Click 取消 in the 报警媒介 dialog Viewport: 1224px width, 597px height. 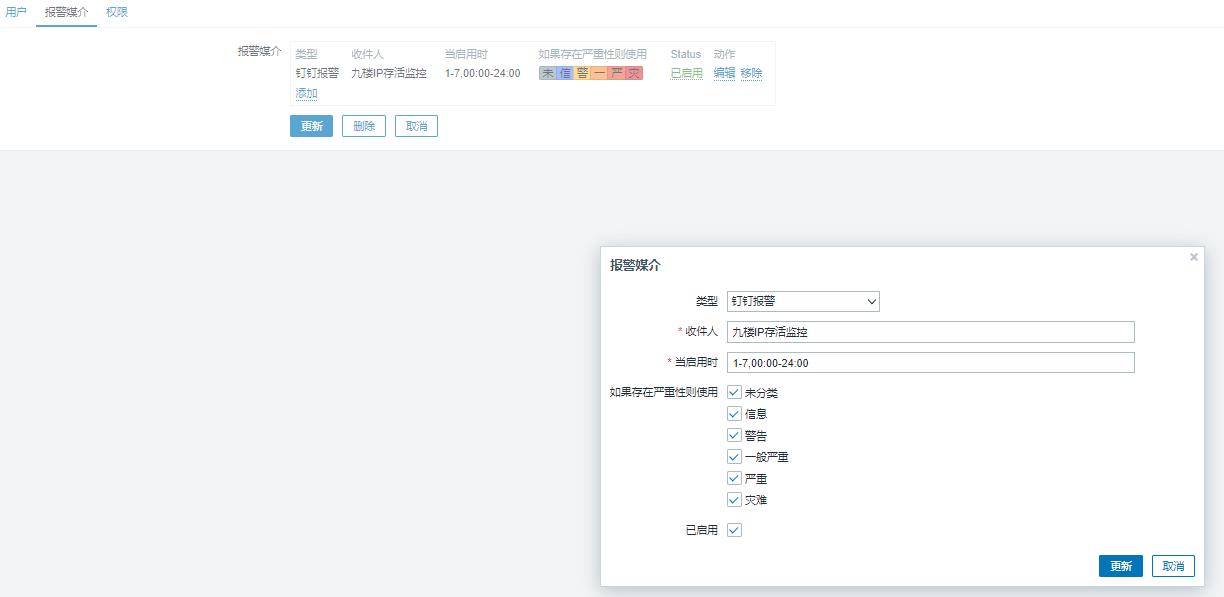click(1173, 566)
